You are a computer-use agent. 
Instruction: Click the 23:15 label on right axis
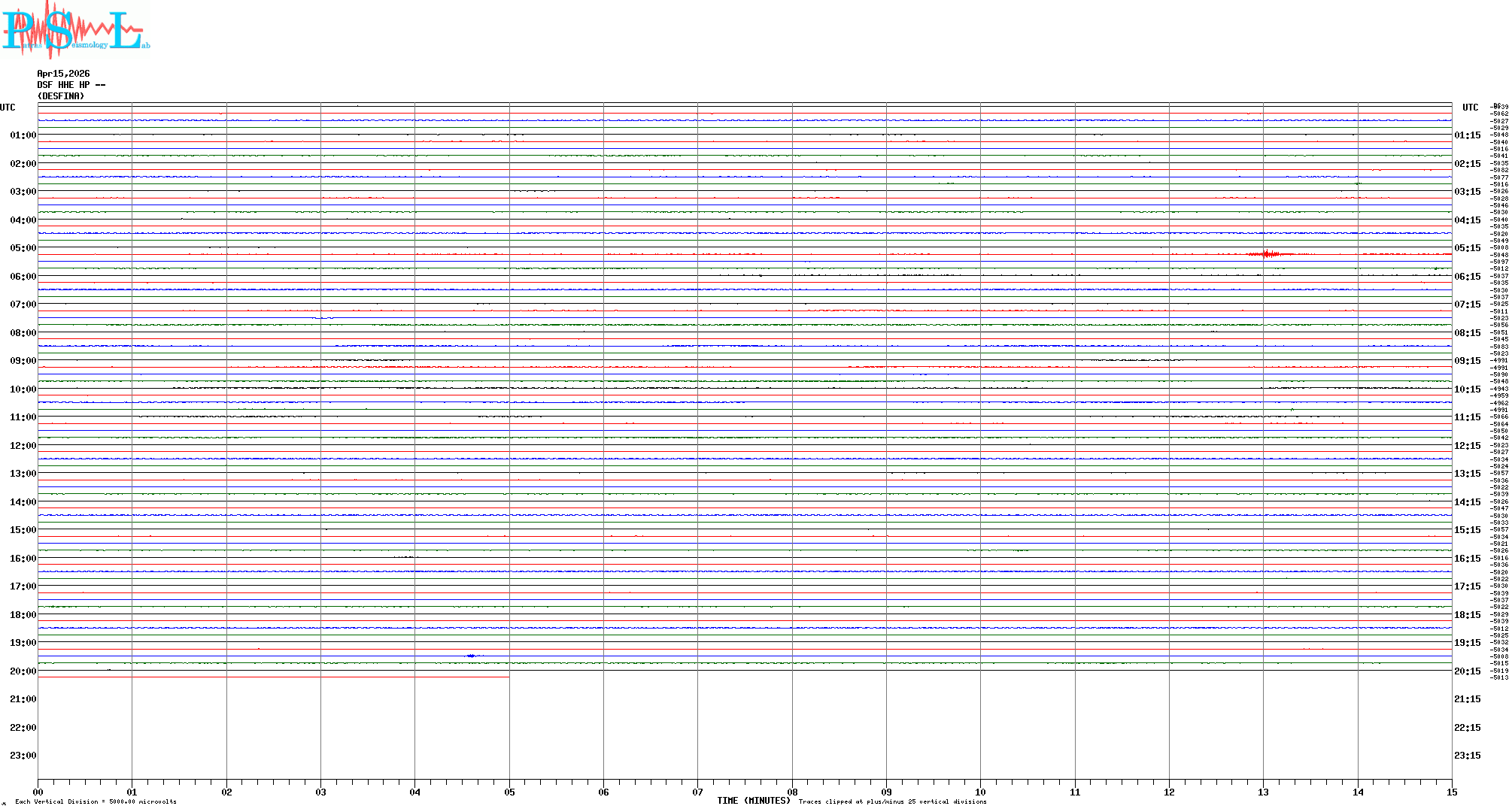click(1467, 756)
